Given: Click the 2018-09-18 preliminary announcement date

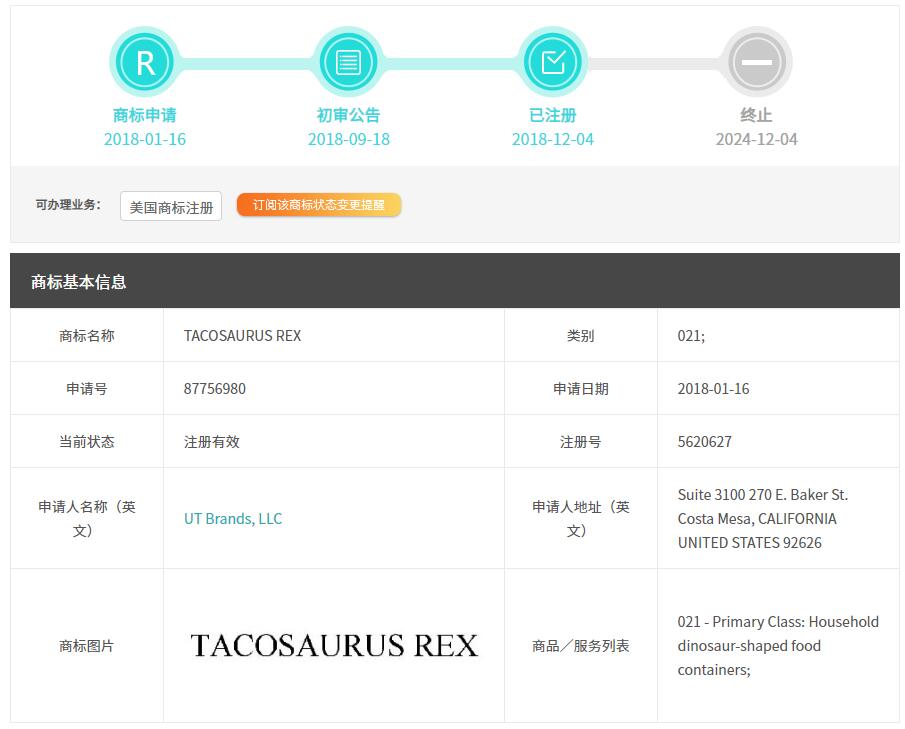Looking at the screenshot, I should point(348,139).
